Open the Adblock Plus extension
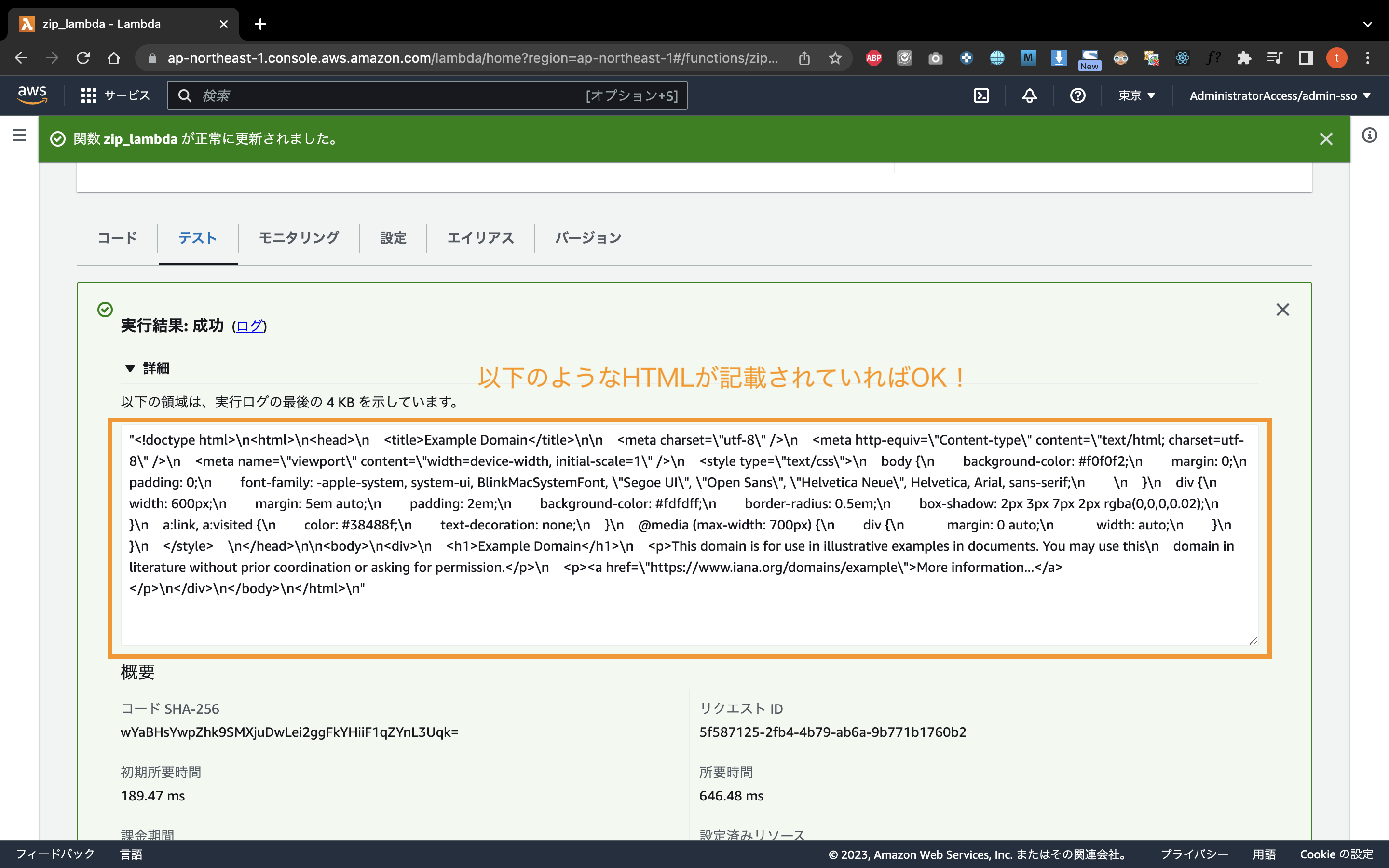 (x=874, y=57)
